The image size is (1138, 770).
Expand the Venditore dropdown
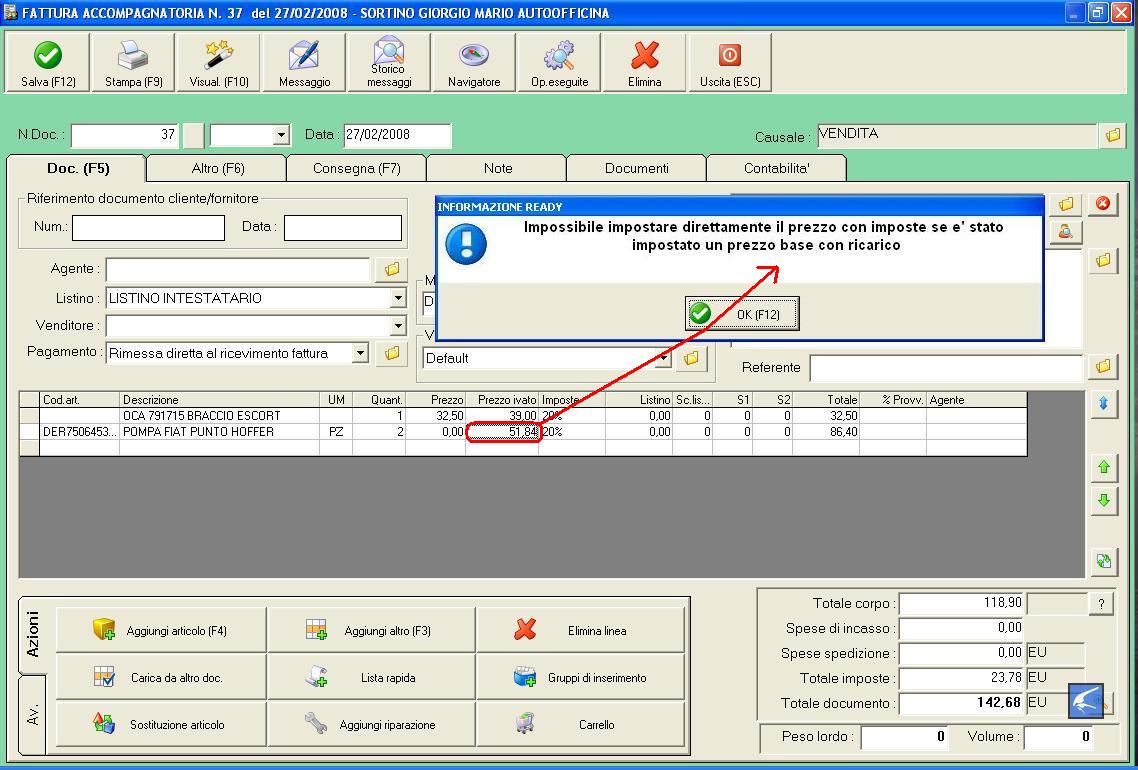pyautogui.click(x=398, y=325)
